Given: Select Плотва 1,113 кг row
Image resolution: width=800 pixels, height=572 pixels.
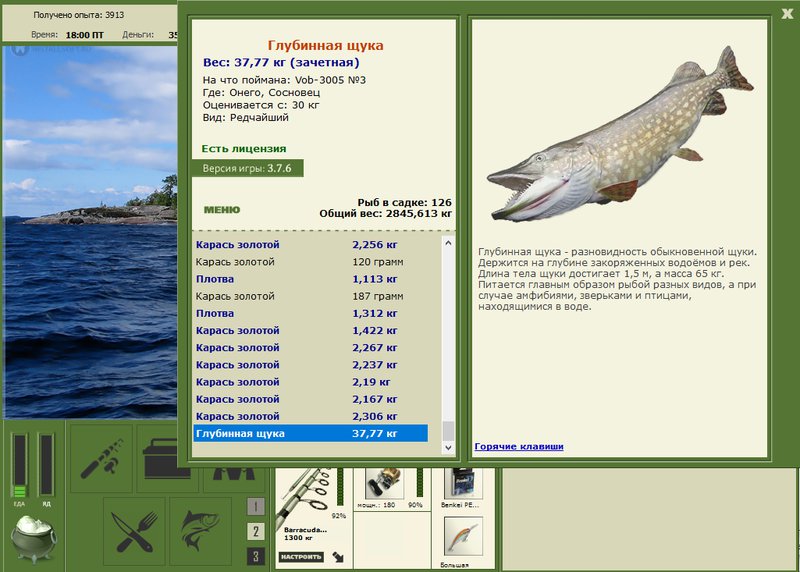Looking at the screenshot, I should 311,279.
